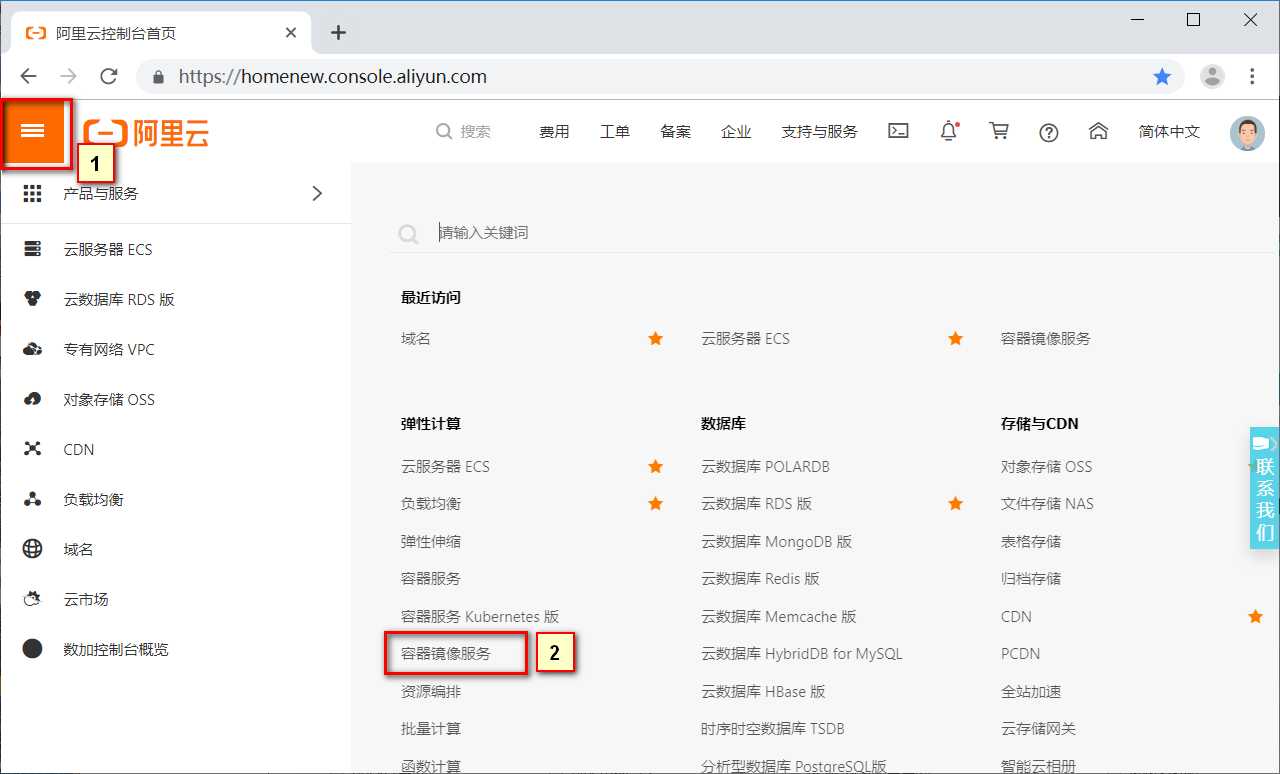This screenshot has width=1280, height=774.
Task: Open the hamburger menu button
Action: click(x=33, y=131)
